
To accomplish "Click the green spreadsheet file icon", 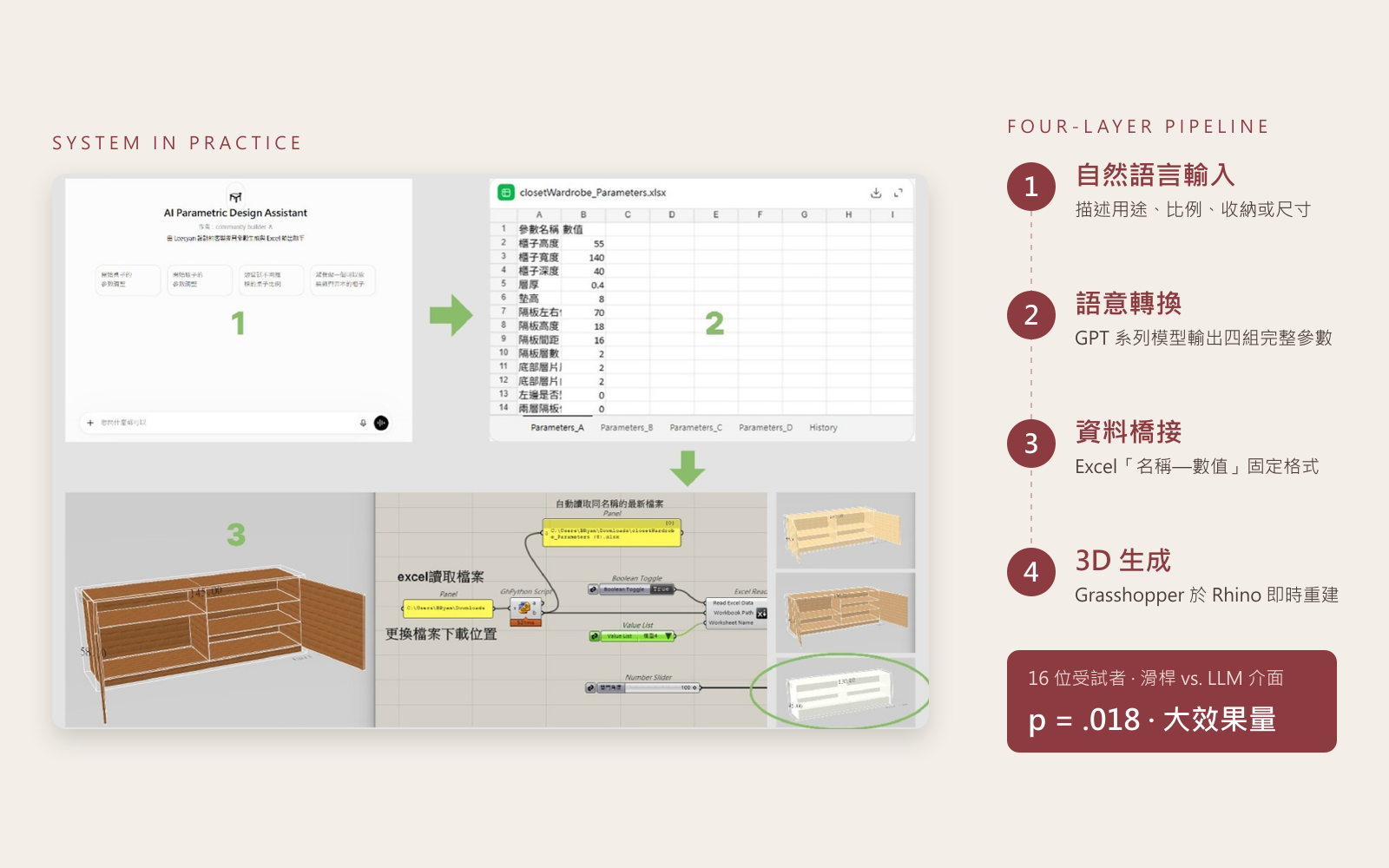I will pyautogui.click(x=506, y=193).
